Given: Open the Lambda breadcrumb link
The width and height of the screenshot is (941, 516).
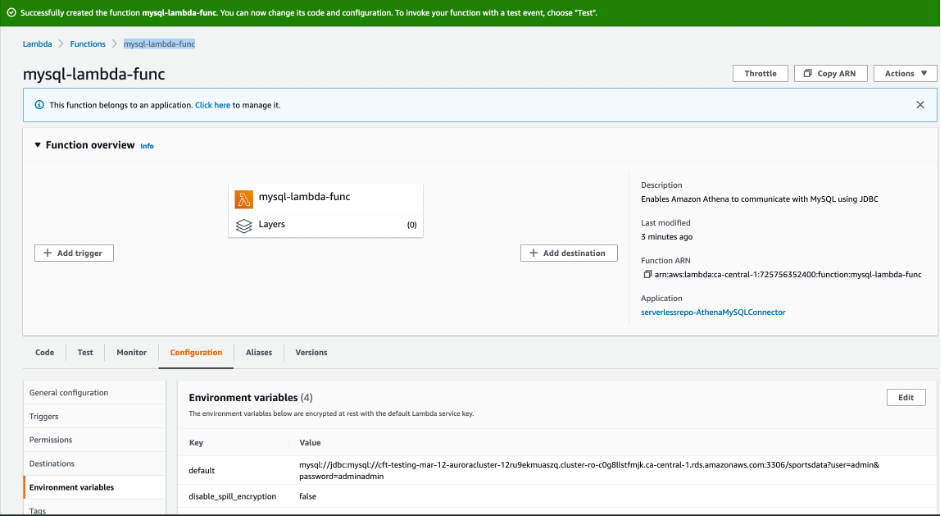Looking at the screenshot, I should [x=37, y=44].
